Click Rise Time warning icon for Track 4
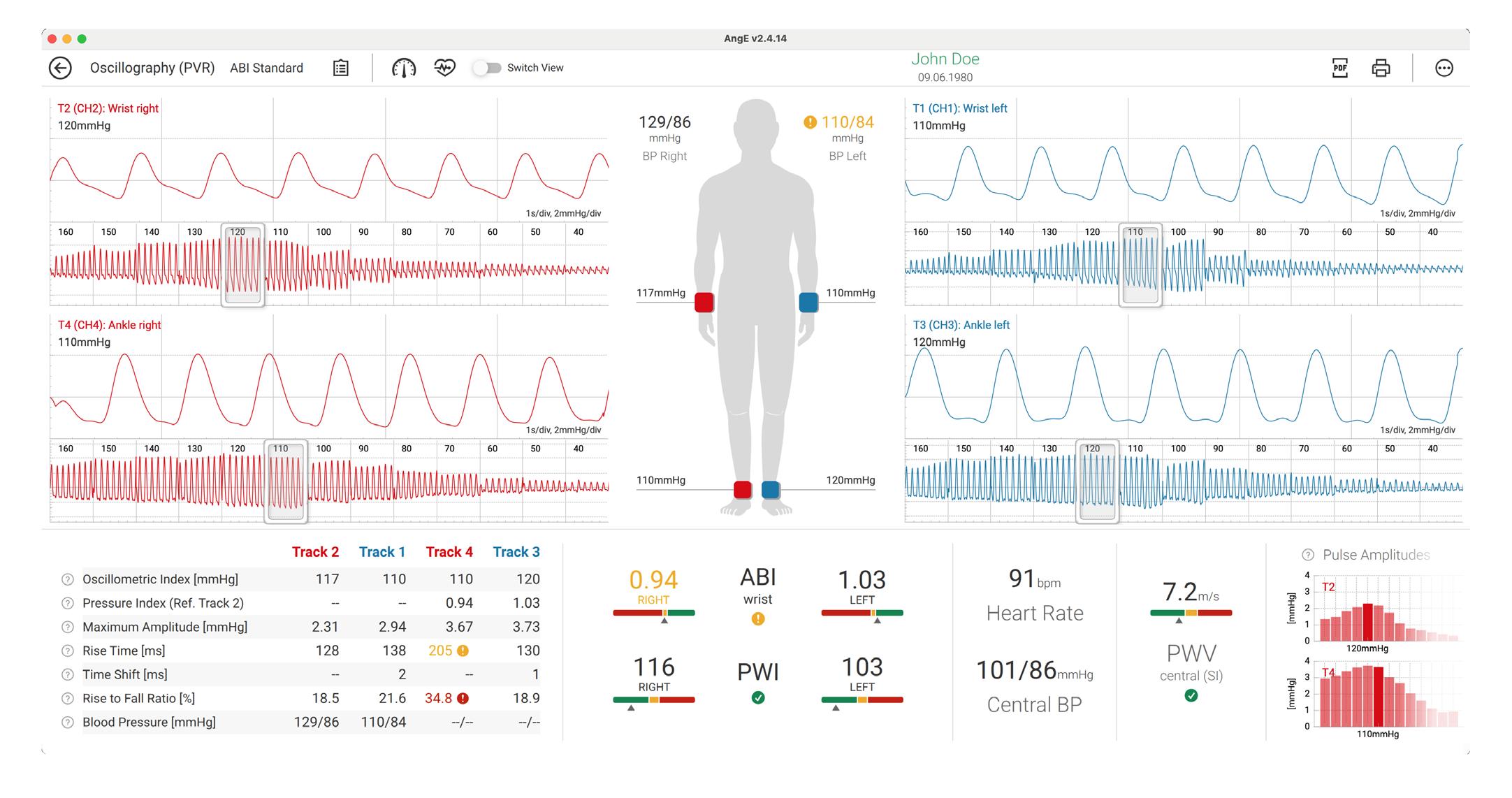The image size is (1512, 798). click(x=463, y=651)
